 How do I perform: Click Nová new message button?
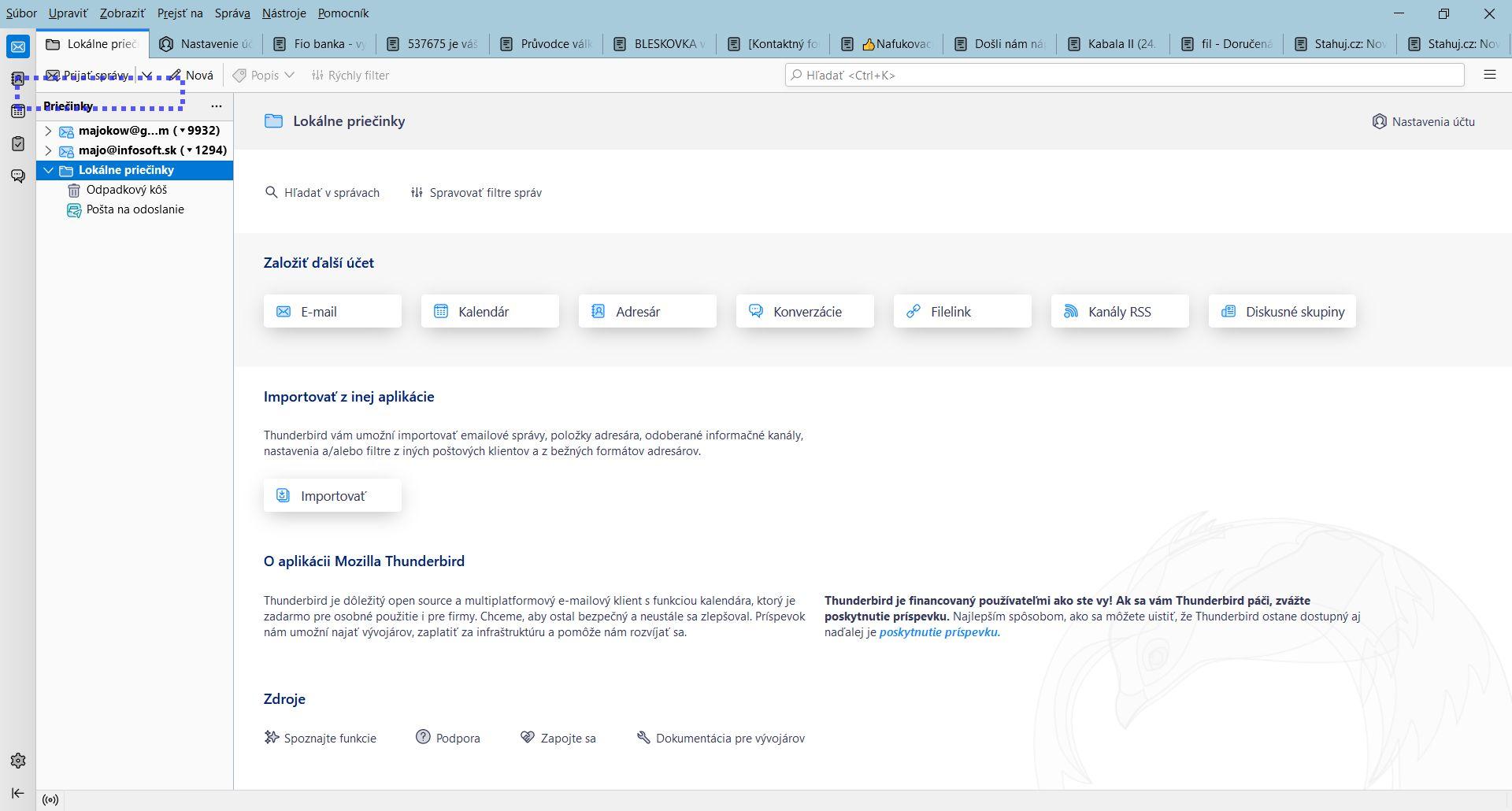[x=191, y=76]
